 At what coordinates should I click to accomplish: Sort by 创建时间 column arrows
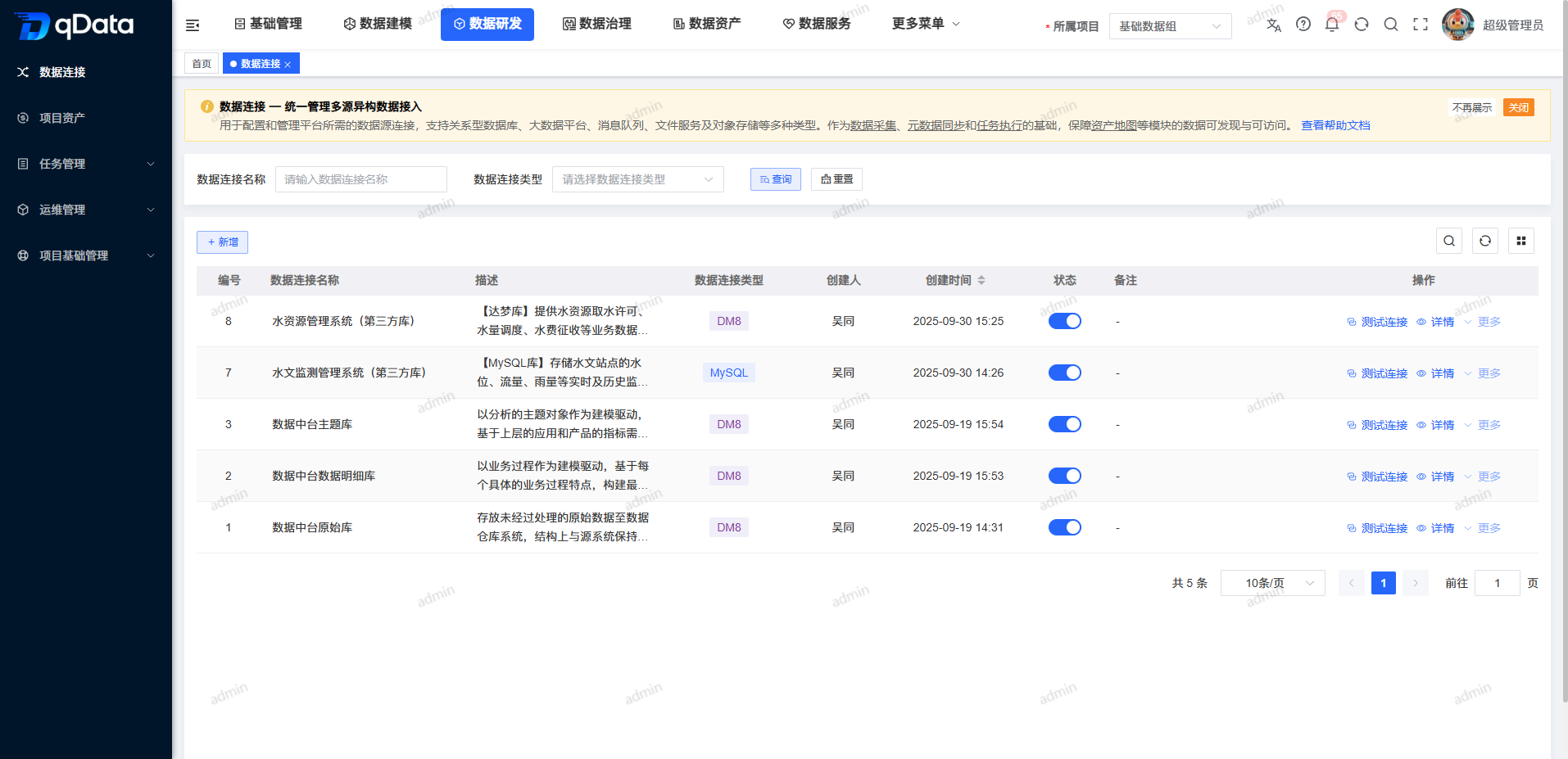pyautogui.click(x=981, y=280)
